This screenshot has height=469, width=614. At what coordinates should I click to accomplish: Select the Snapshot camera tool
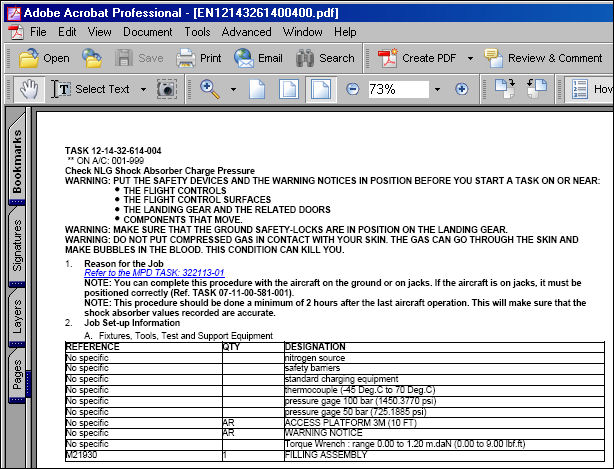[167, 89]
